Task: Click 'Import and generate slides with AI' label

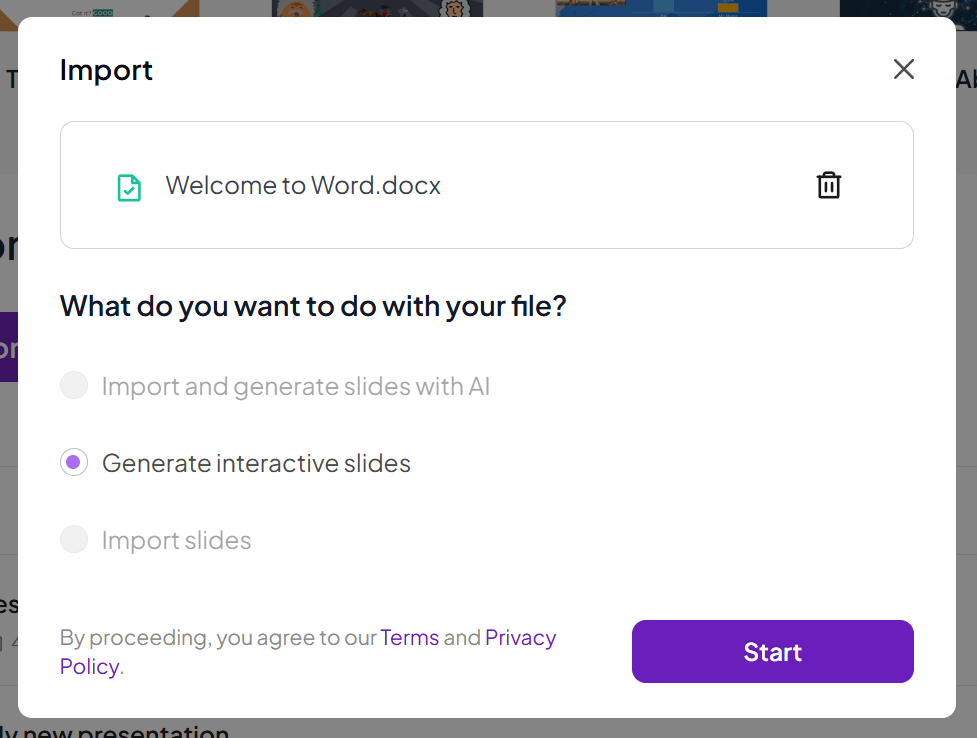Action: pyautogui.click(x=295, y=386)
